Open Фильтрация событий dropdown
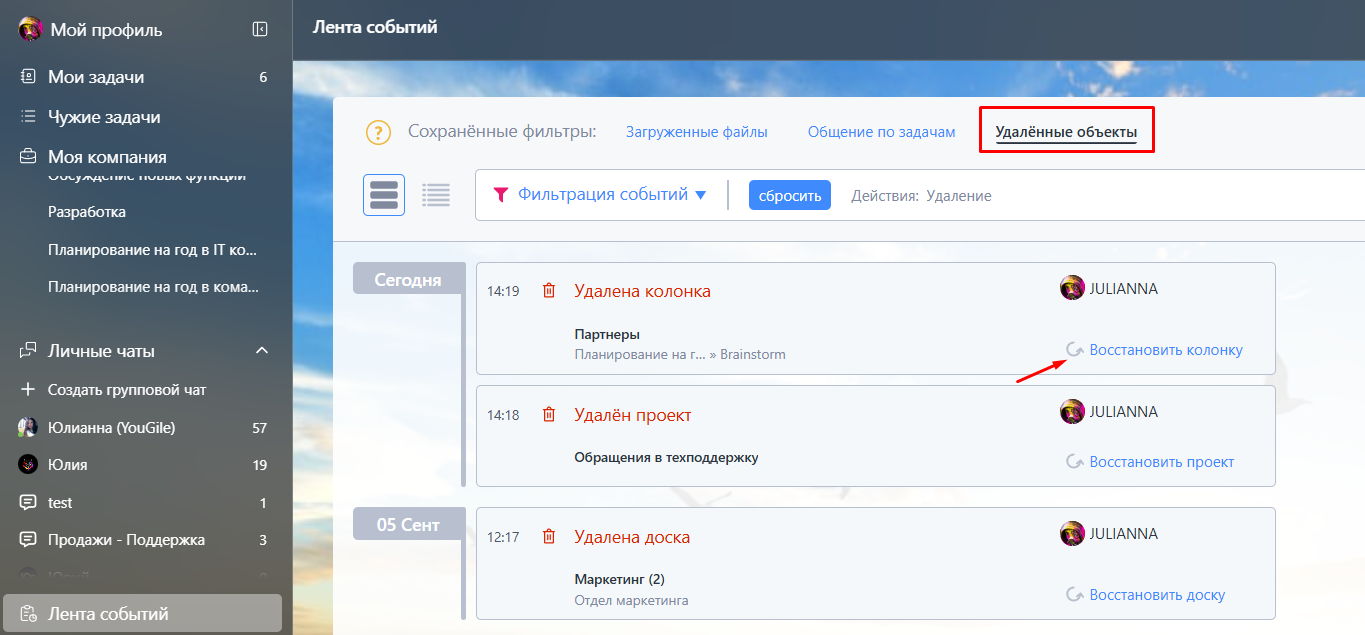This screenshot has width=1365, height=635. (612, 195)
